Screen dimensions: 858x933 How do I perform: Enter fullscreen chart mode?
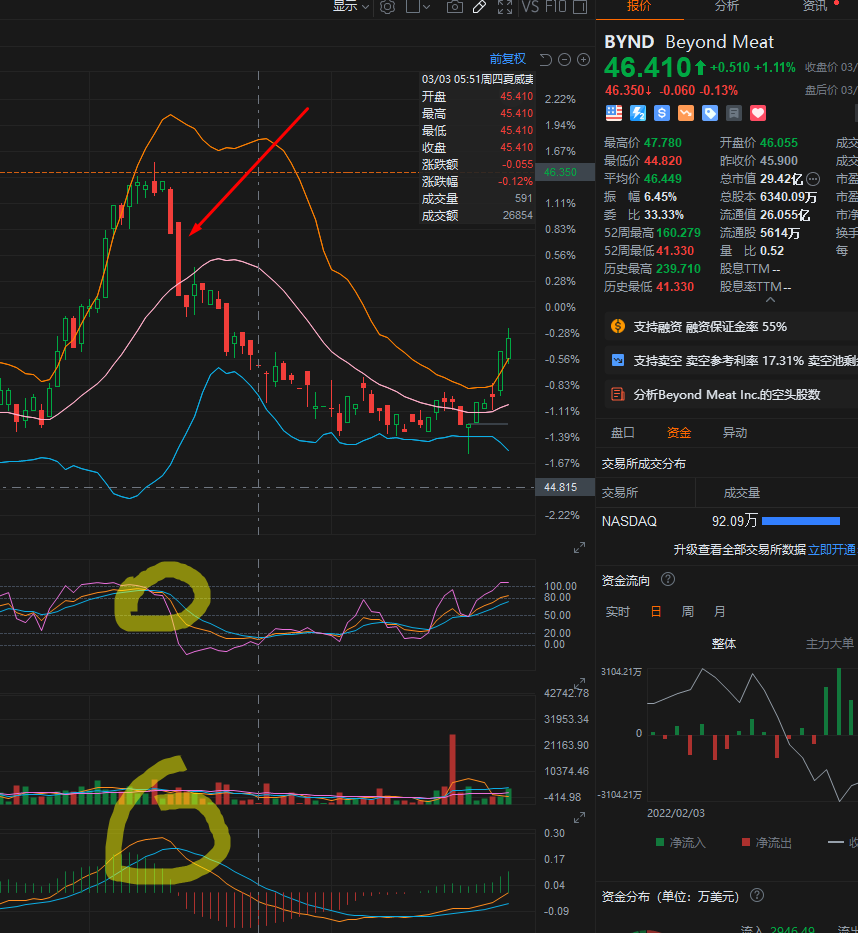tap(505, 7)
